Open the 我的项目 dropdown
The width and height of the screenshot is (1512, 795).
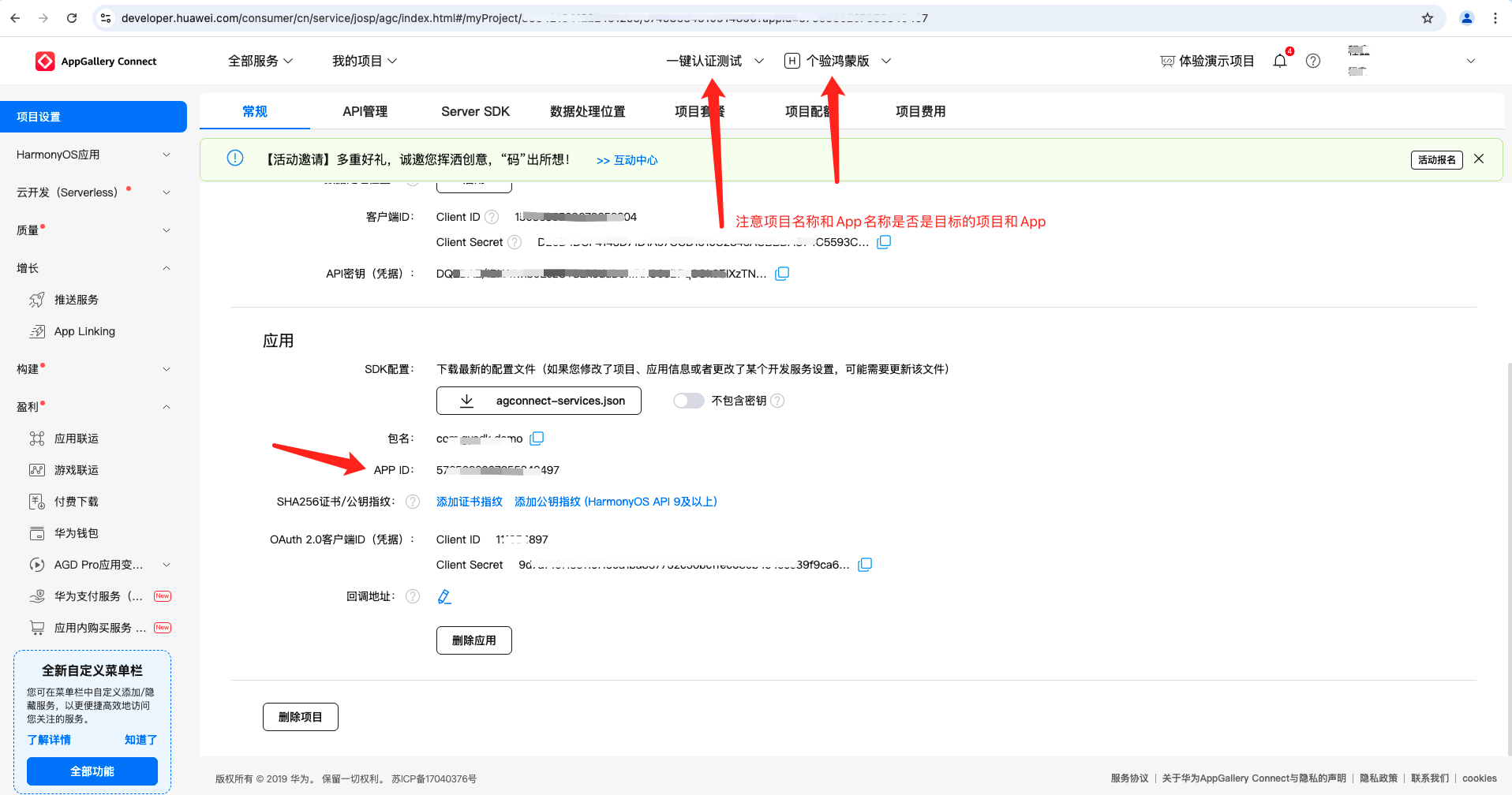365,61
